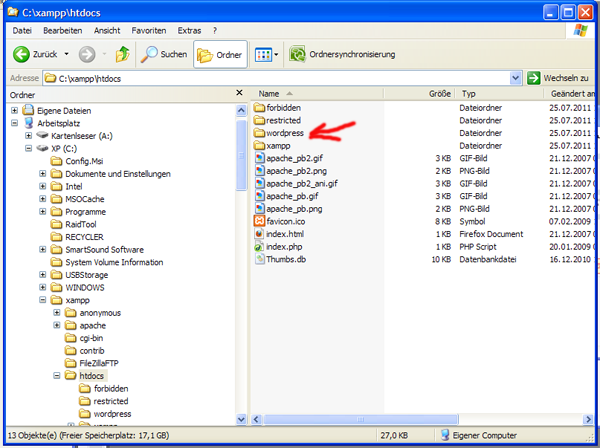Open the view mode dropdown arrow

coord(276,55)
